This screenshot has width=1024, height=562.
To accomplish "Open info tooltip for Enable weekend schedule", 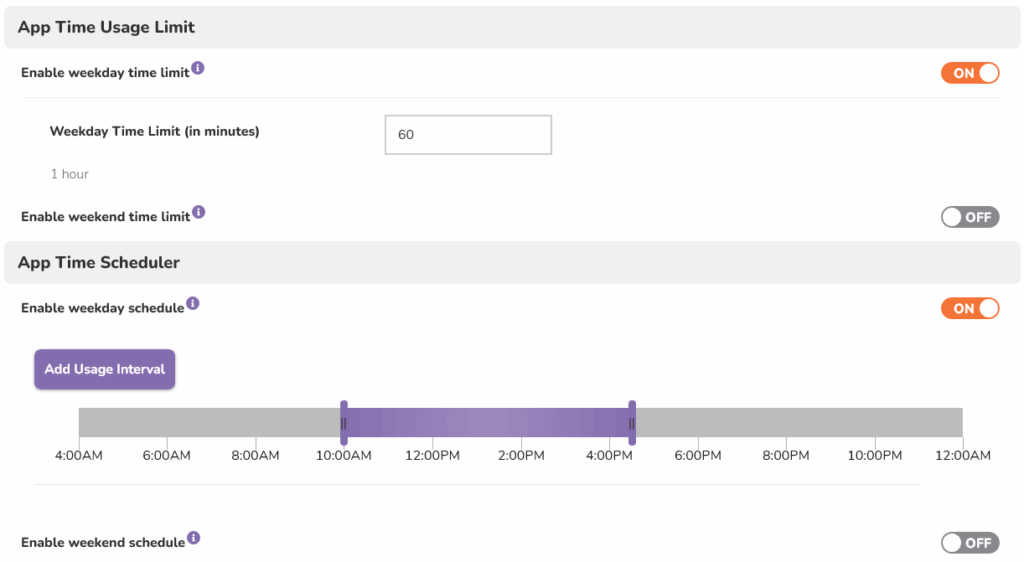I will [194, 537].
